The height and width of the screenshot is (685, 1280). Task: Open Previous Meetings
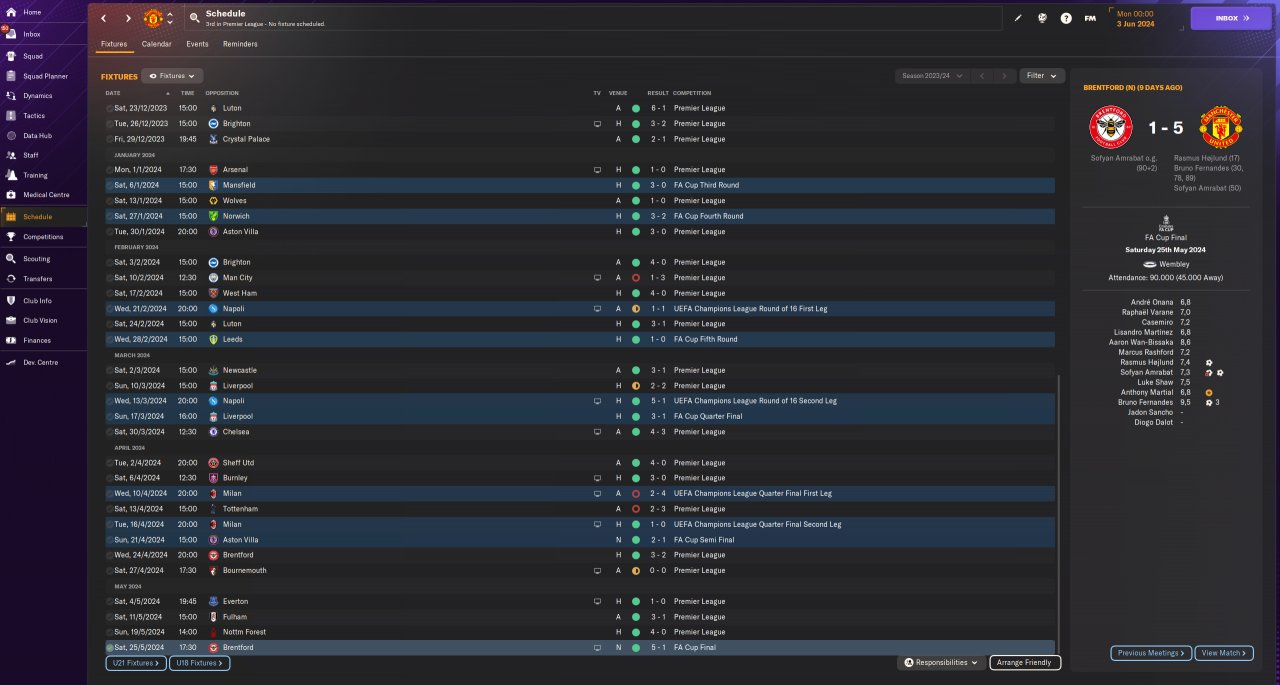coord(1151,653)
